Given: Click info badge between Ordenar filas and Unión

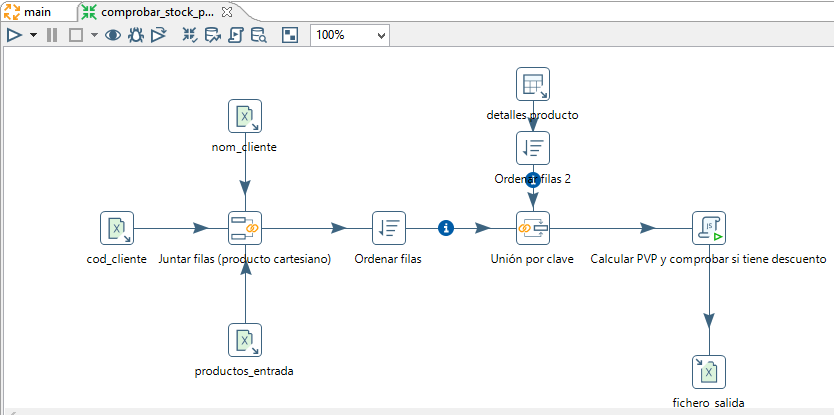Looking at the screenshot, I should point(446,228).
